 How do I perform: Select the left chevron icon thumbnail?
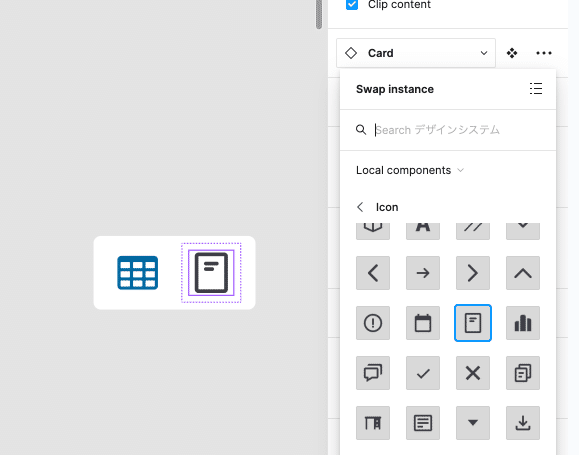coord(373,273)
